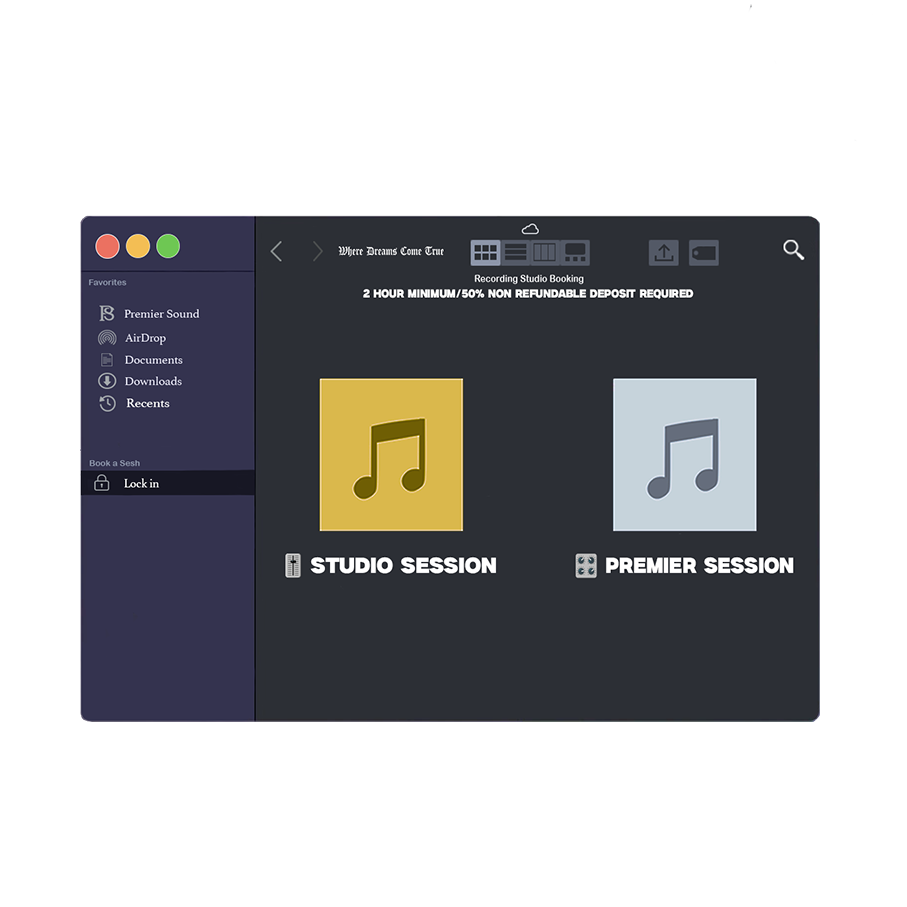Image resolution: width=907 pixels, height=907 pixels.
Task: Switch to list view
Action: tap(515, 252)
